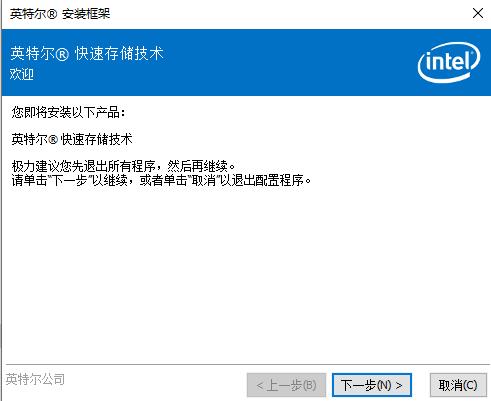
Task: Close the installer window with the X
Action: click(x=478, y=14)
